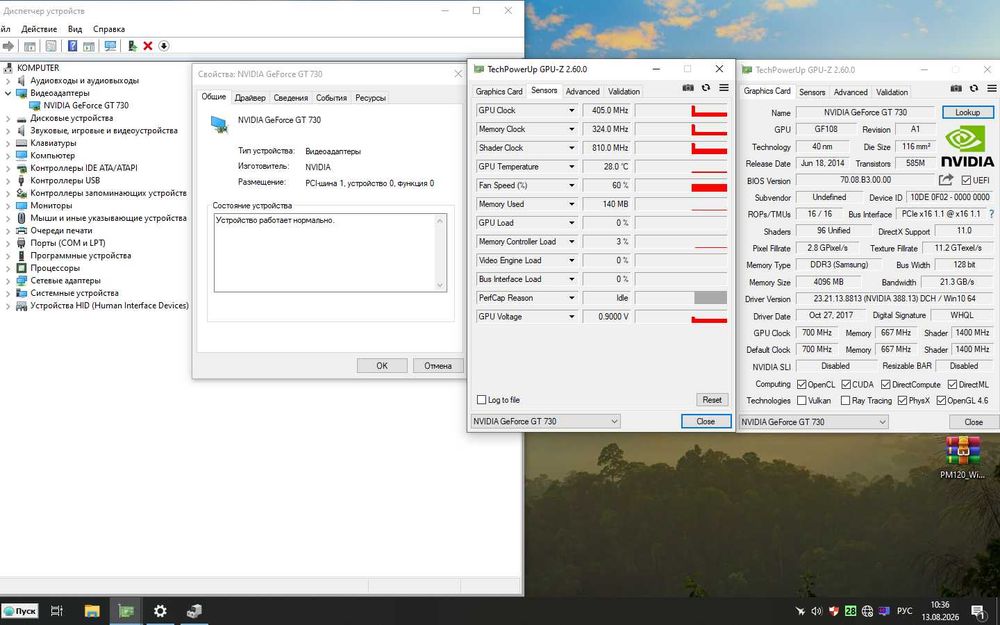Expand the Дисковые устройства tree node

click(8, 118)
